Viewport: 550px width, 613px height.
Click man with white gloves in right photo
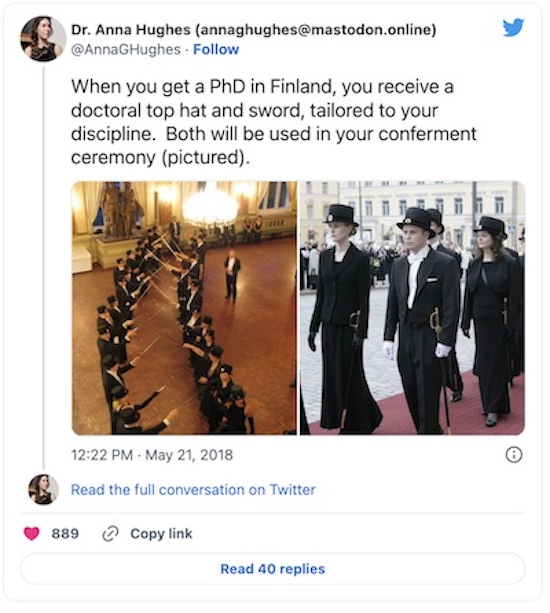tap(419, 317)
